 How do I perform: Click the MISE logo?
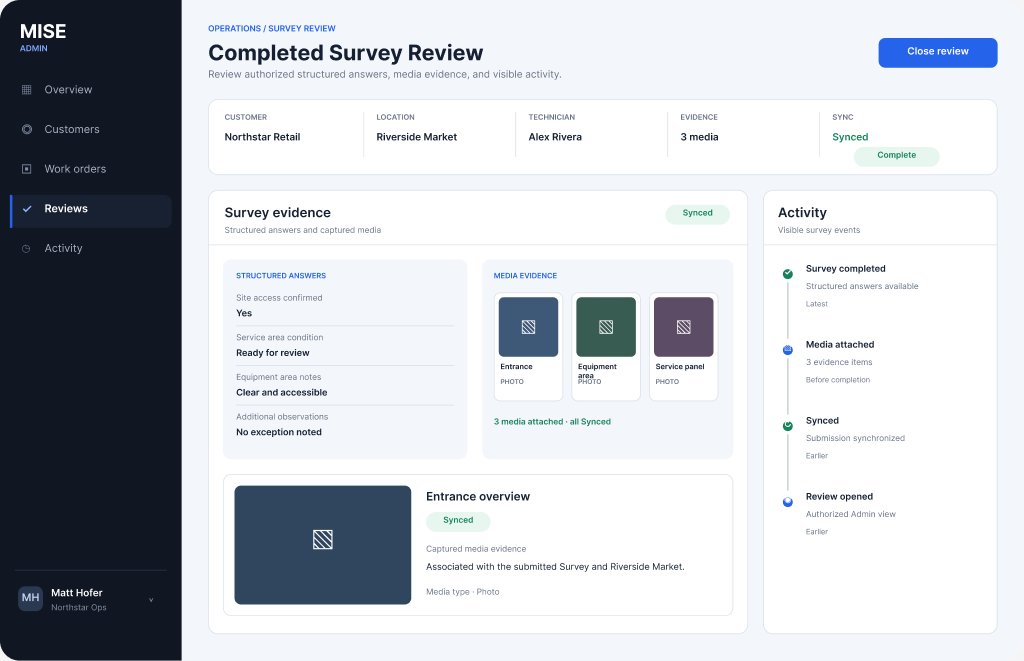click(x=43, y=31)
